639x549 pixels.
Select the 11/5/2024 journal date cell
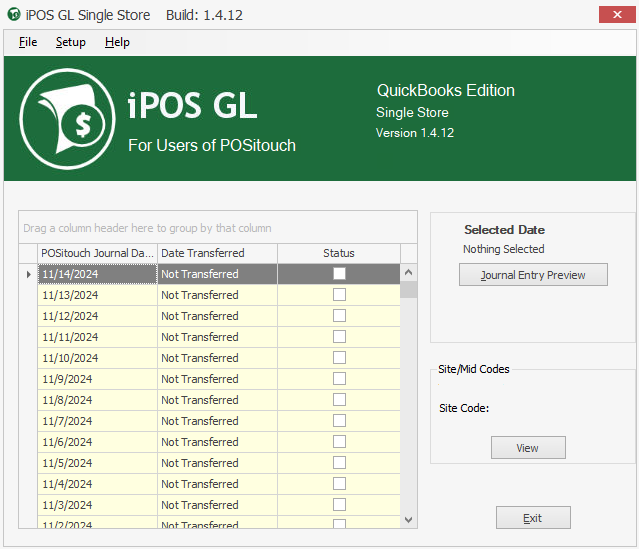(x=97, y=463)
